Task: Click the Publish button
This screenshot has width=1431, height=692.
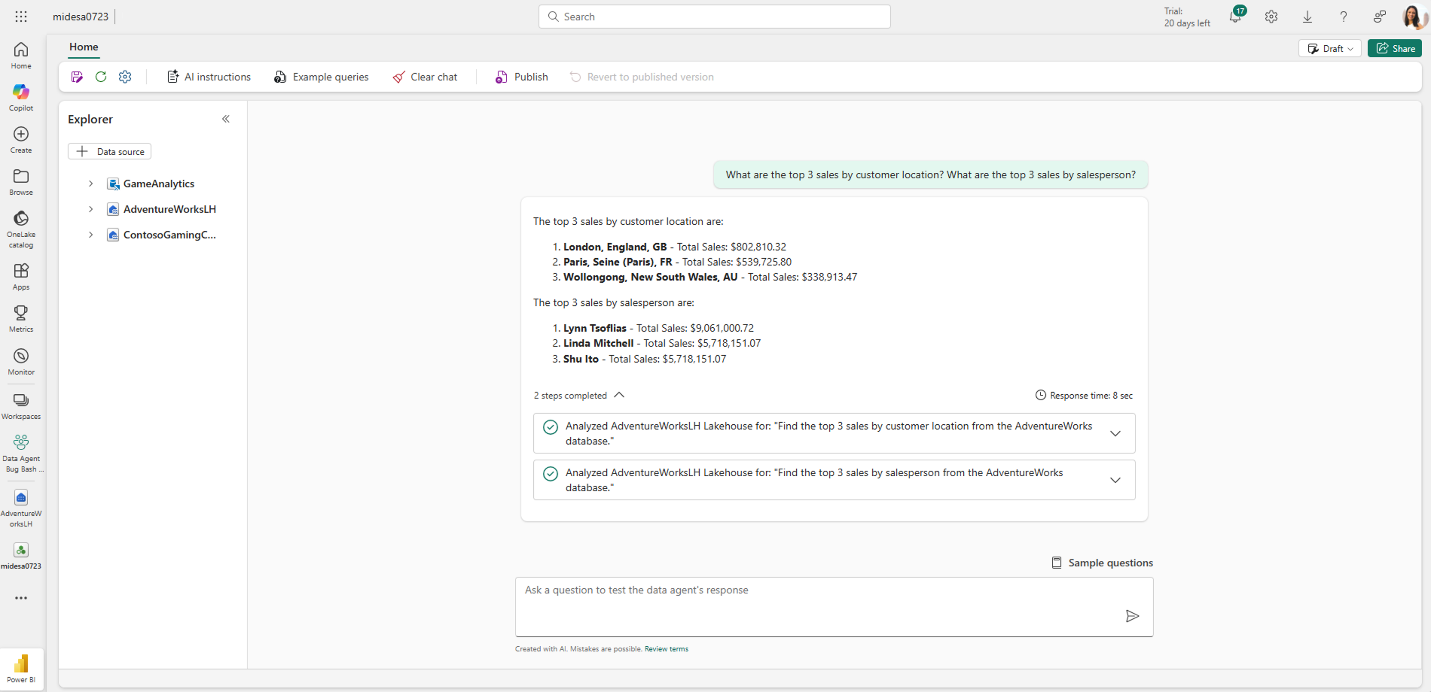Action: [x=522, y=77]
